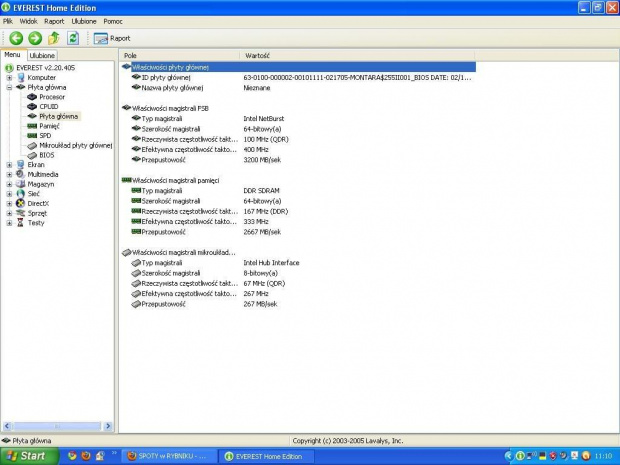620x465 pixels.
Task: Select the CPUID tree item
Action: [49, 107]
